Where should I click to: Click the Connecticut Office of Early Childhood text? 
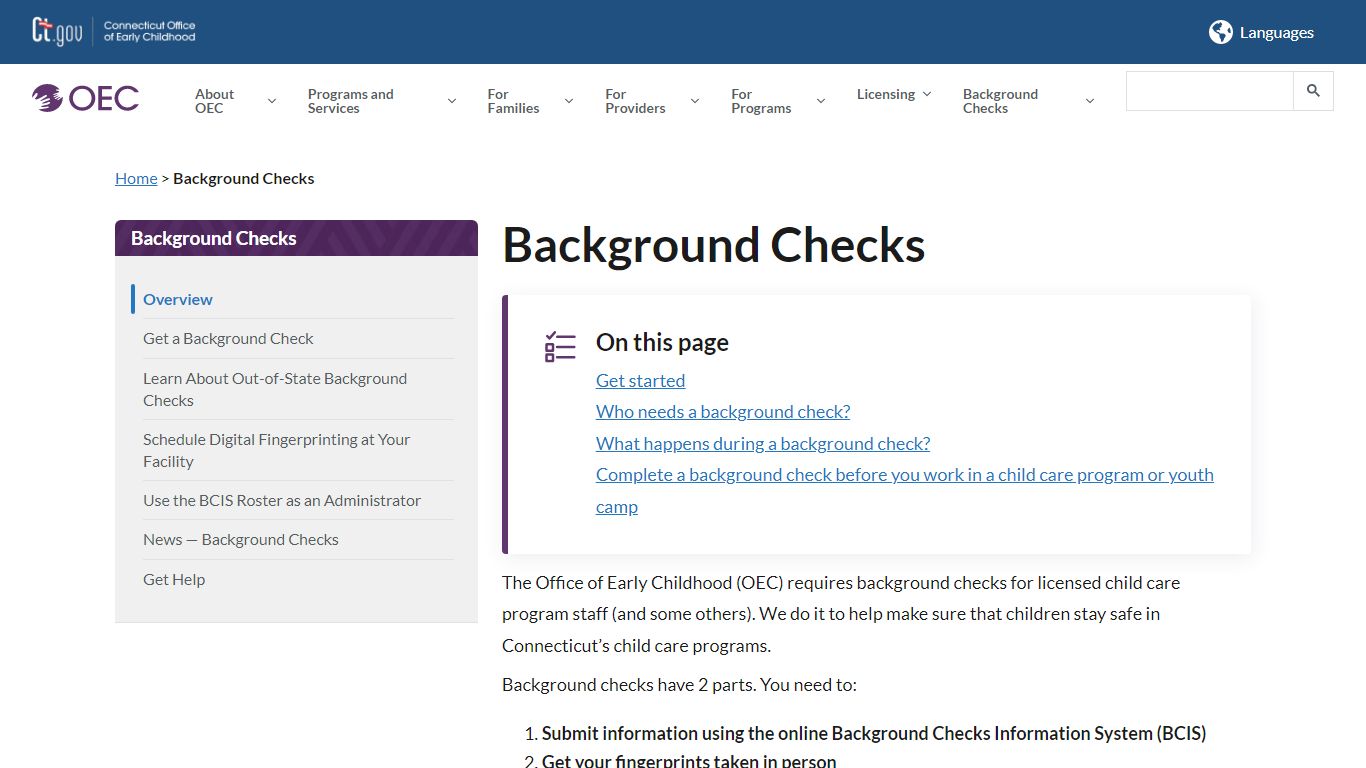(x=149, y=32)
